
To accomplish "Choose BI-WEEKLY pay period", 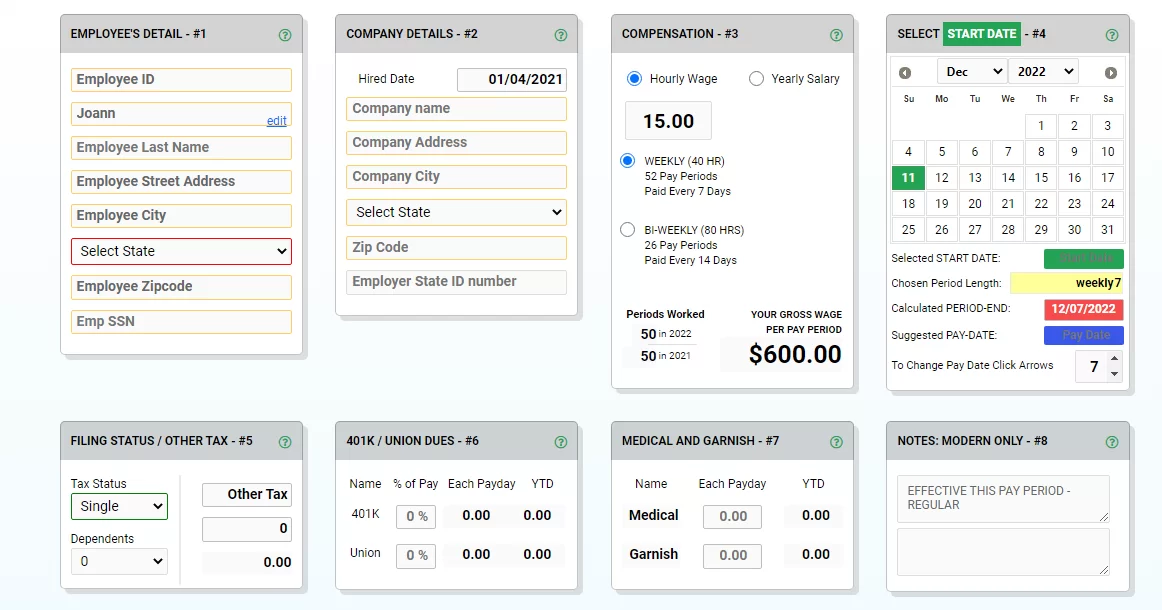I will pyautogui.click(x=627, y=229).
